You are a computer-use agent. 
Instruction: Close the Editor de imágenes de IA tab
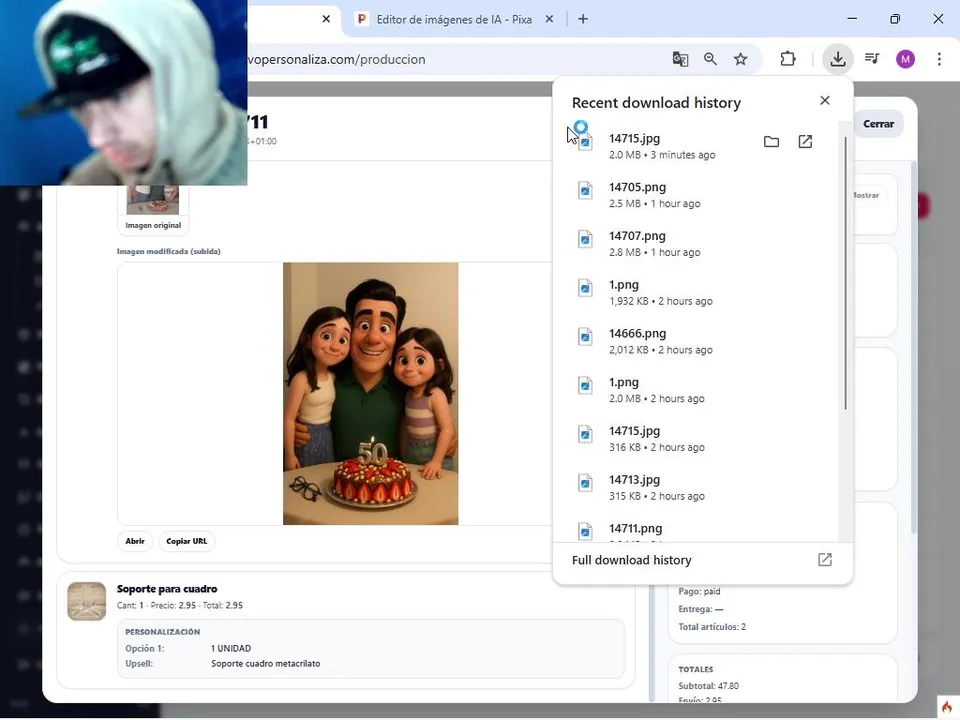click(x=549, y=19)
